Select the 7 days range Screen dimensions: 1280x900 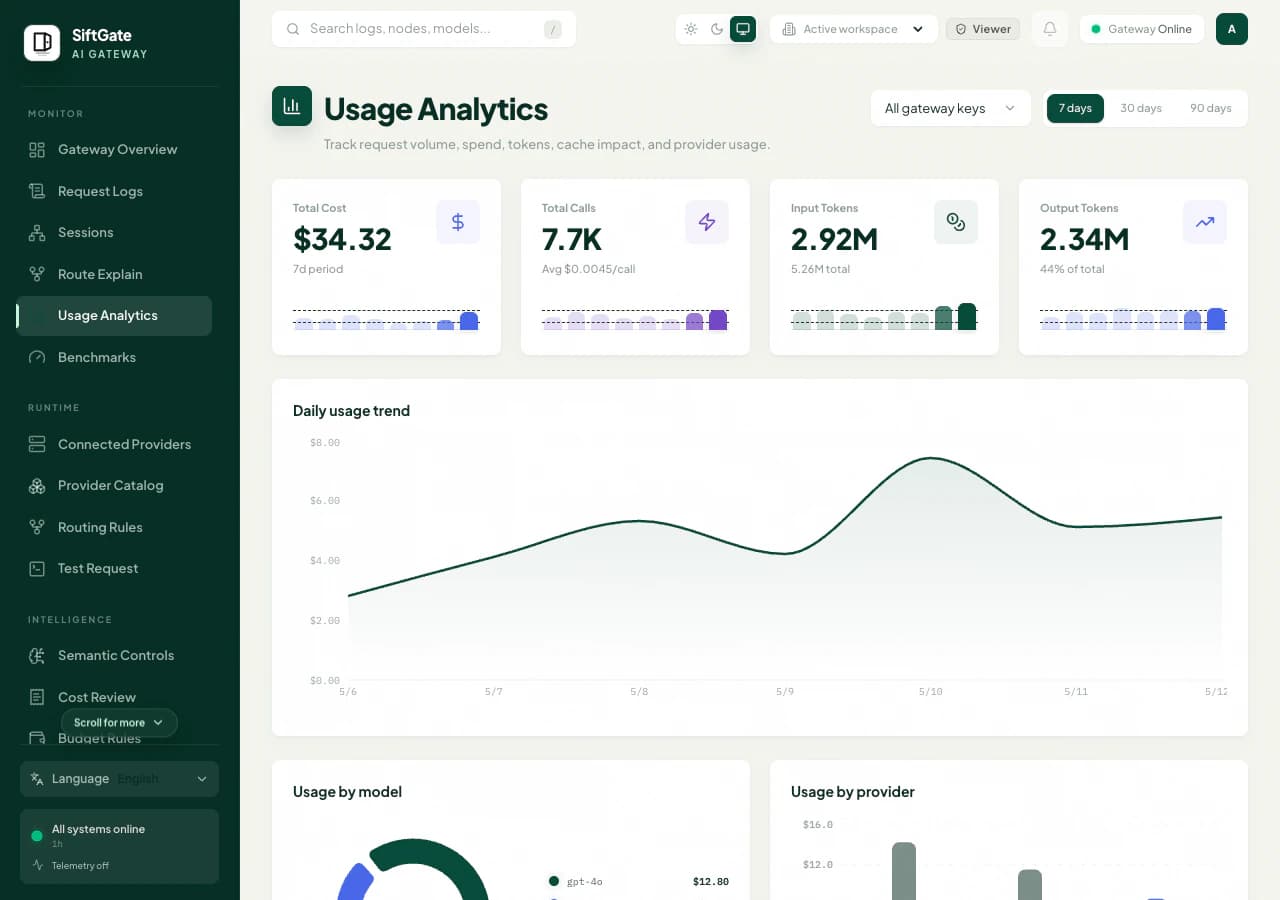pos(1075,108)
